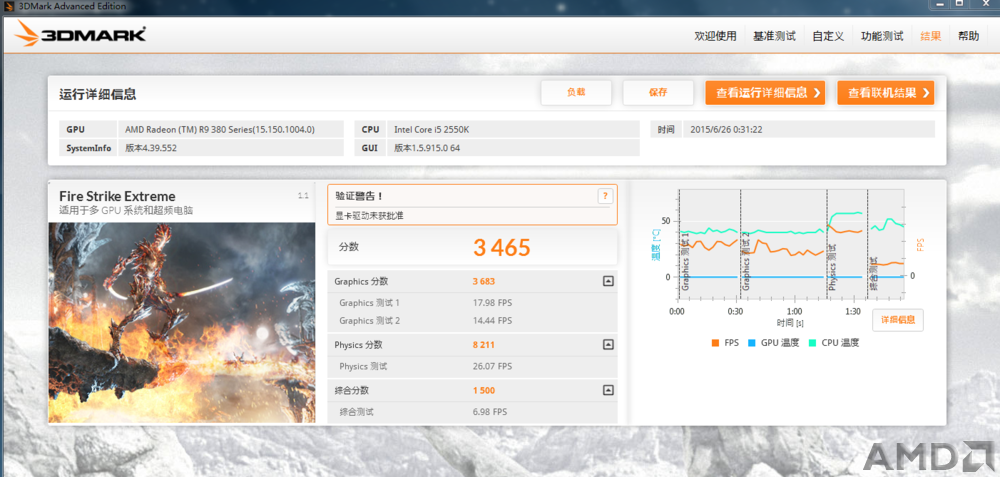Click the Physics 测试 row label
Image resolution: width=1000 pixels, height=477 pixels.
tap(363, 367)
